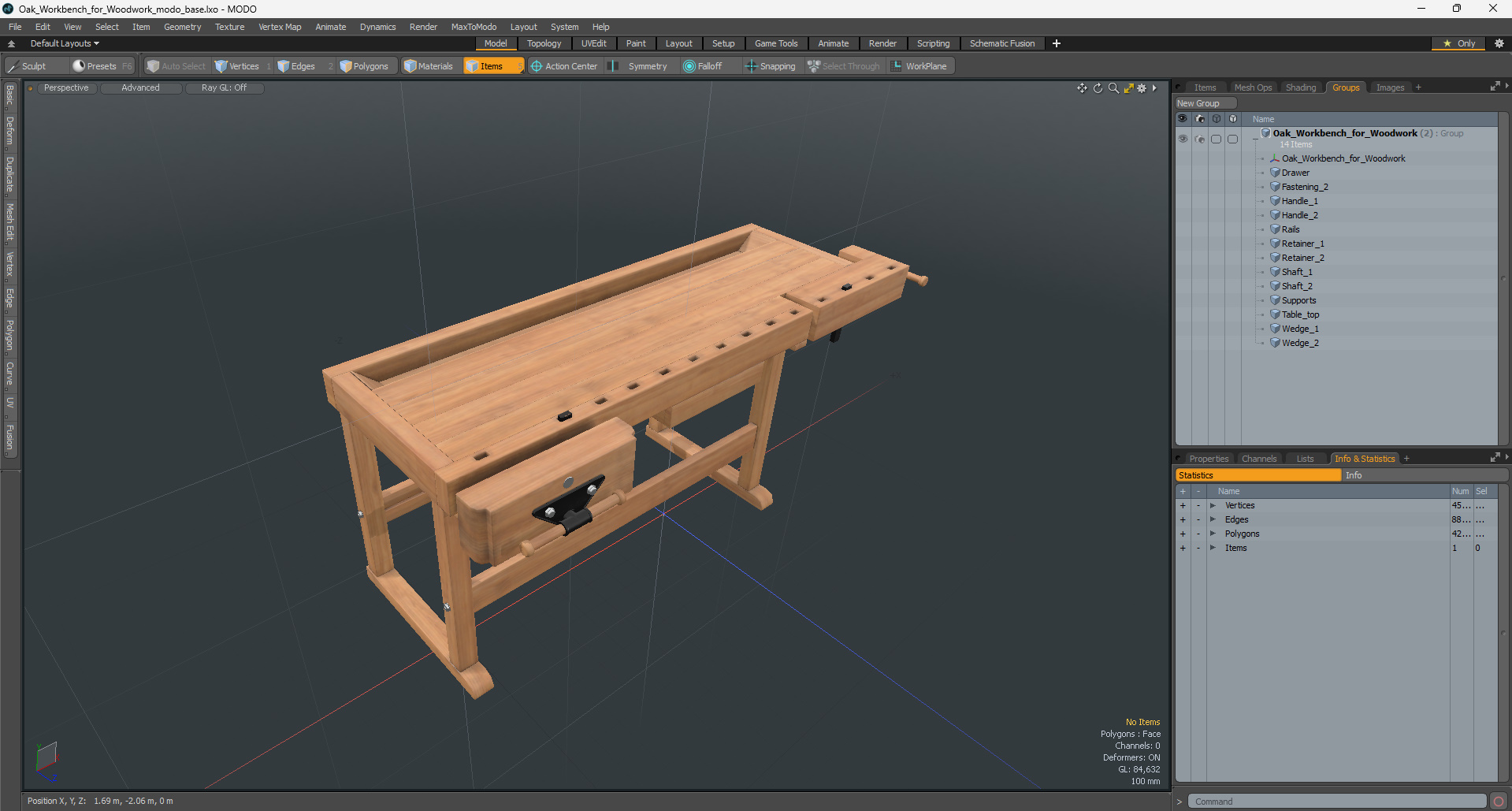Click the viewport zoom magnifier icon
Viewport: 1512px width, 811px height.
(1113, 88)
